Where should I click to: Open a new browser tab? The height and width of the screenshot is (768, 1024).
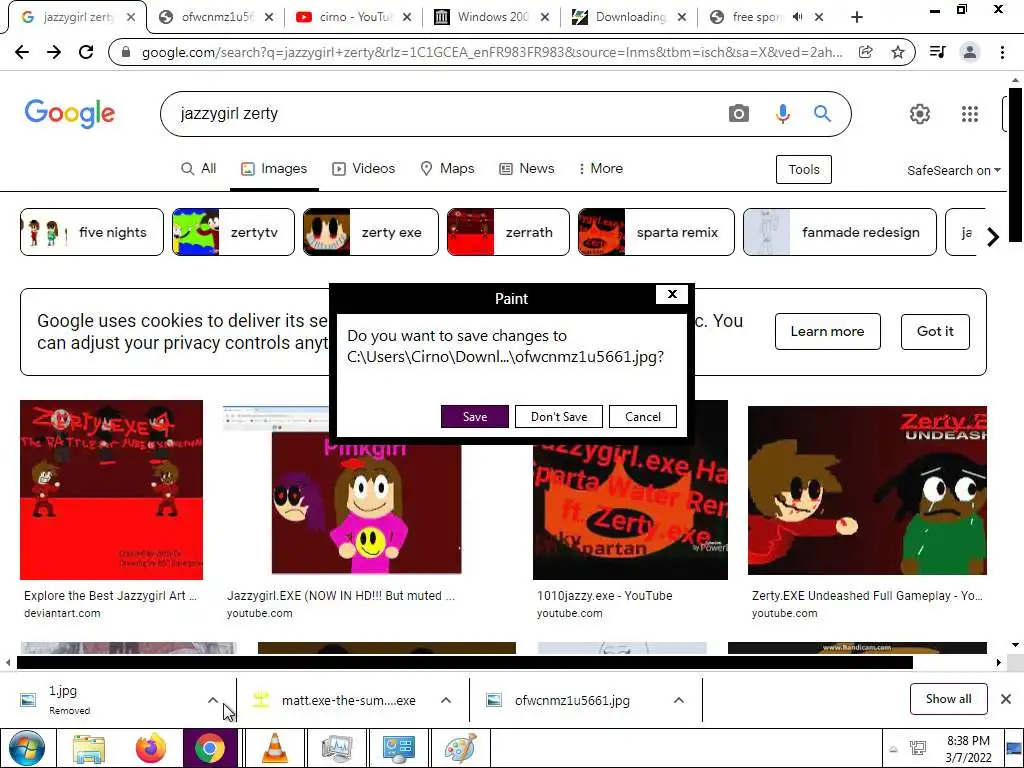pos(857,18)
